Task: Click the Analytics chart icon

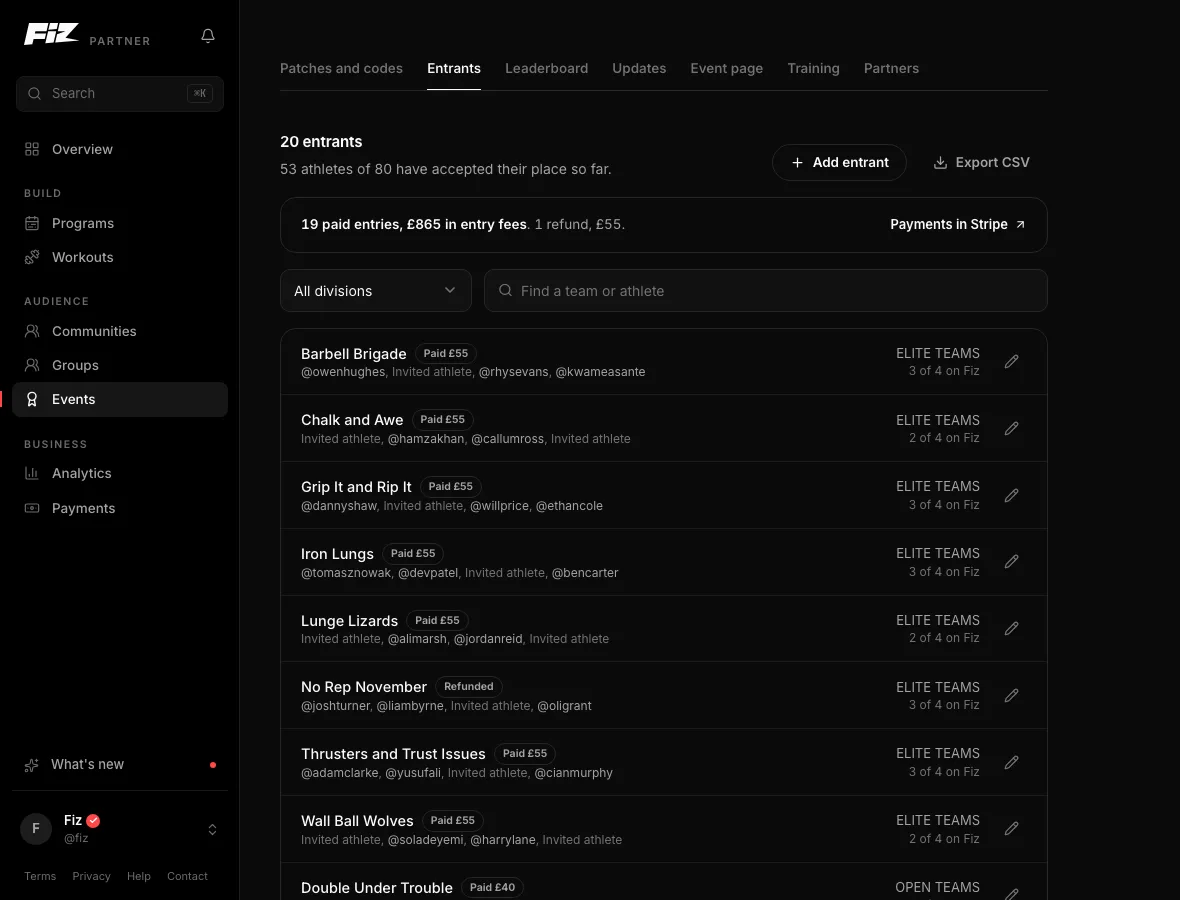Action: click(32, 473)
